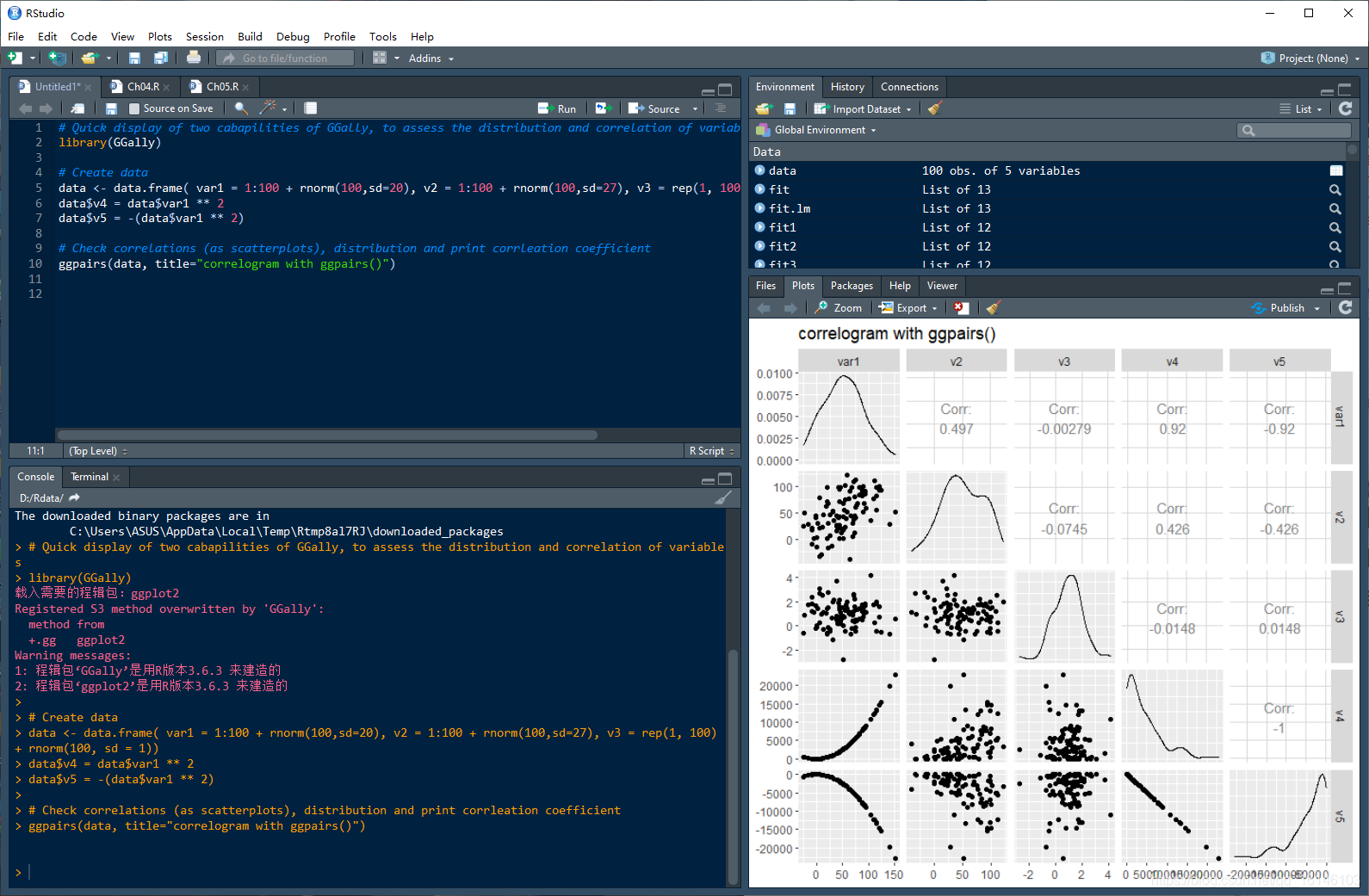Open the Export dropdown in Plots pane
Viewport: 1369px width, 896px height.
point(908,308)
